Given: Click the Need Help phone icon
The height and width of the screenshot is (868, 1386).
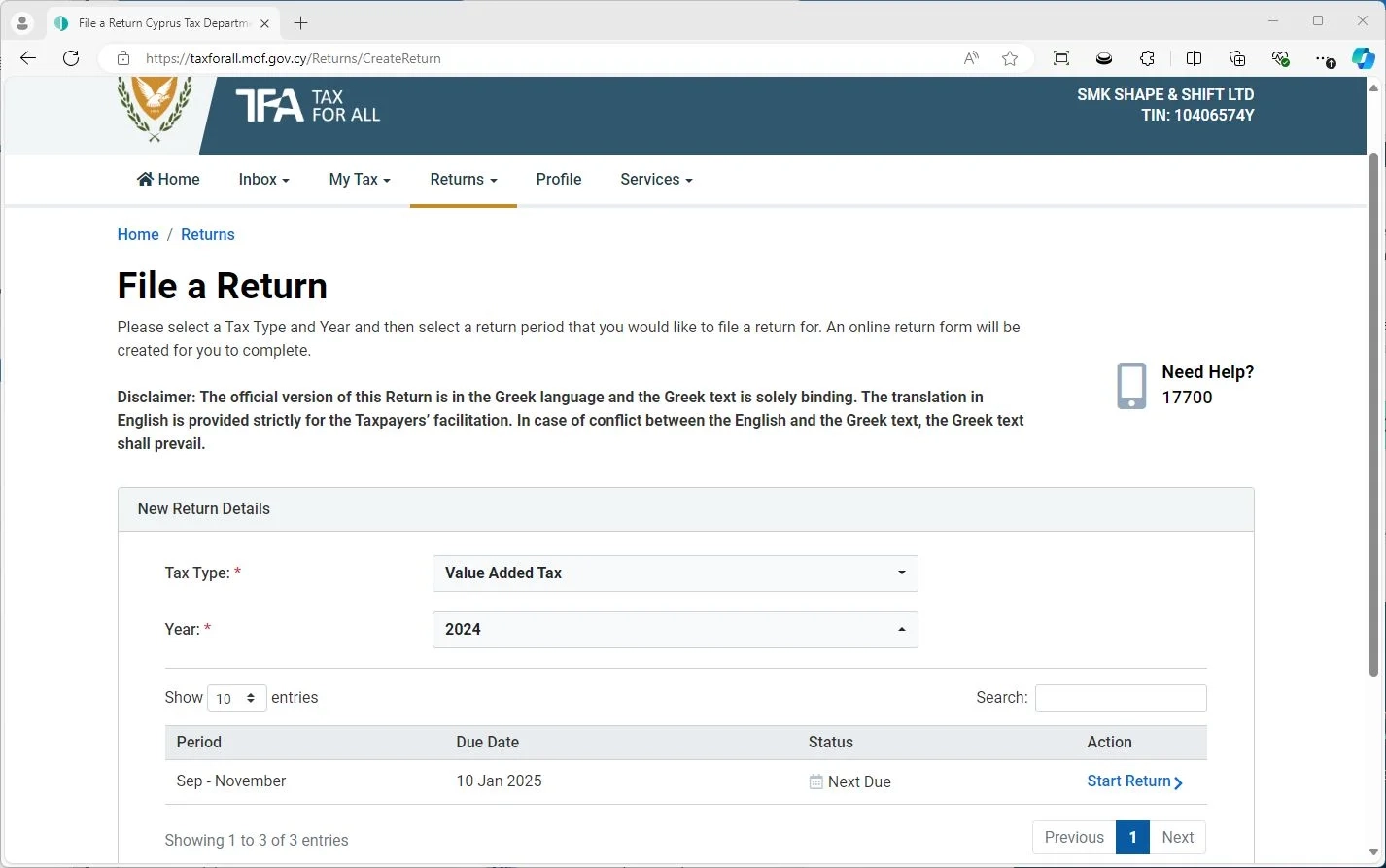Looking at the screenshot, I should 1130,385.
